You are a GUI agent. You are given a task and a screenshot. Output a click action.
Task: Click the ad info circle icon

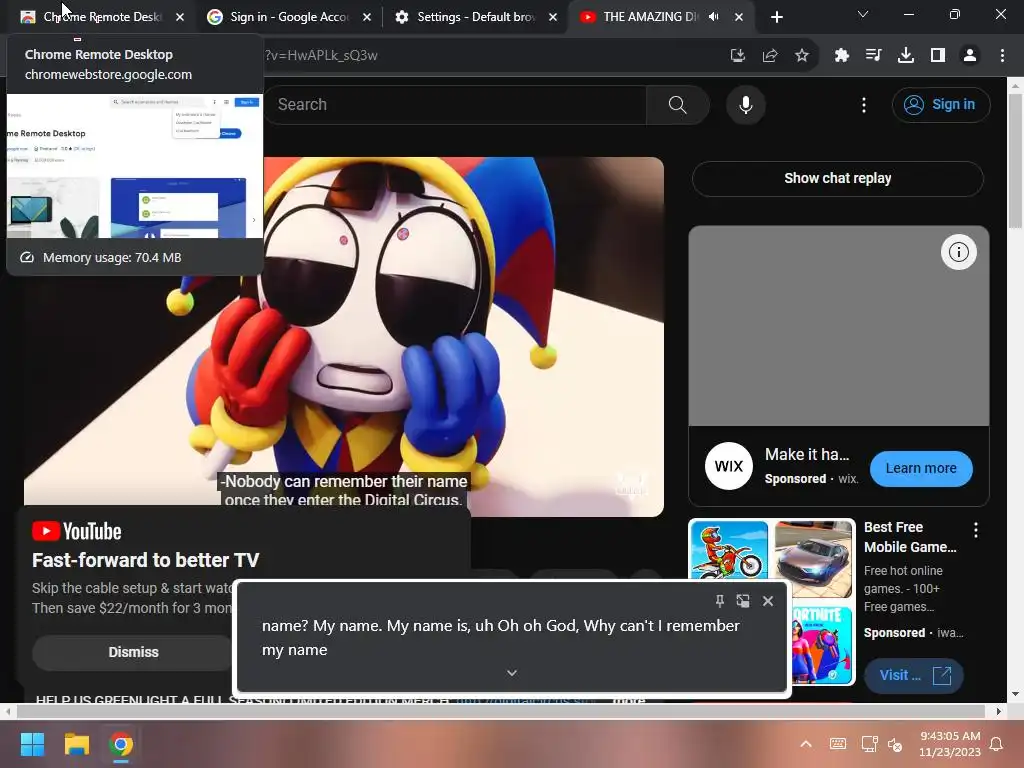pyautogui.click(x=959, y=252)
